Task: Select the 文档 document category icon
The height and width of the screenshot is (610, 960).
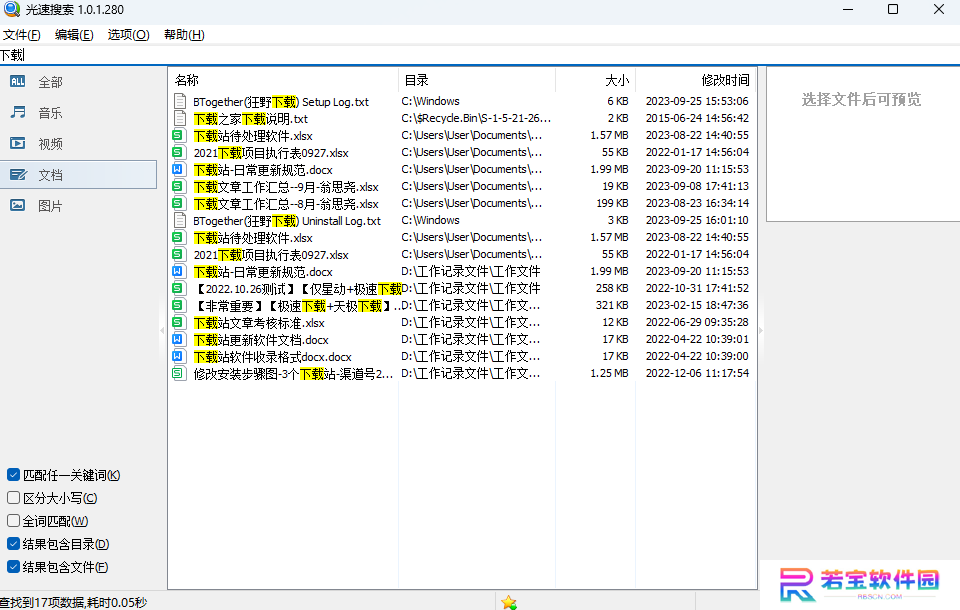Action: pos(18,175)
